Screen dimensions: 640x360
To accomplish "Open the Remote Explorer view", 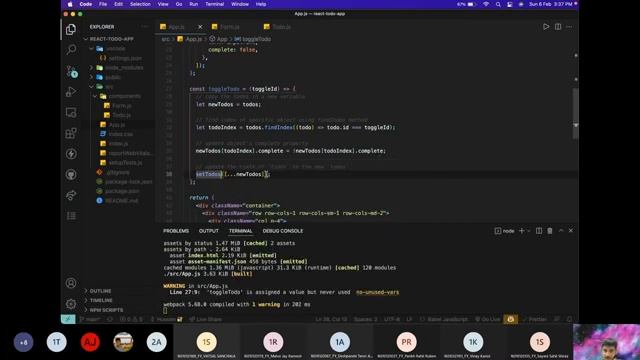I will coord(71,112).
